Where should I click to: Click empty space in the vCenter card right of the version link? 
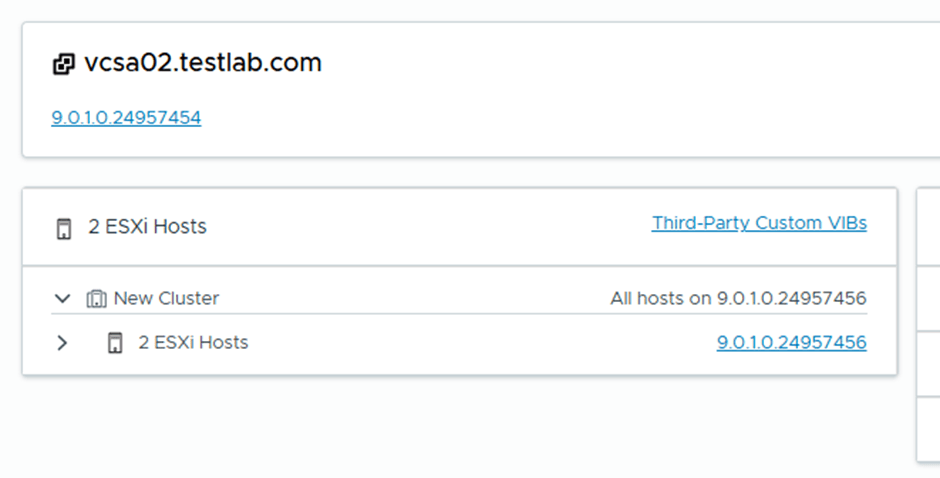pyautogui.click(x=550, y=118)
